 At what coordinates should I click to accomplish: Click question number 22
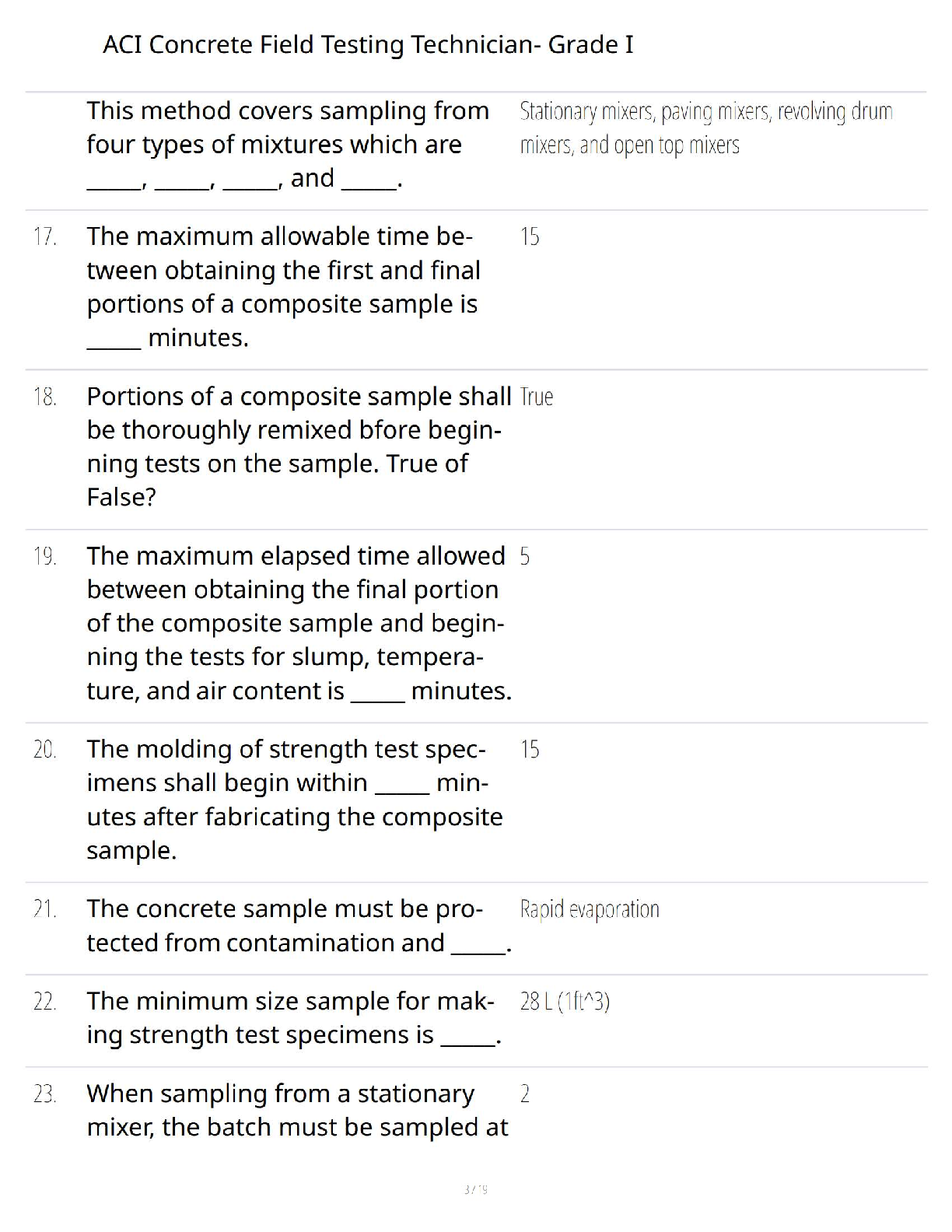45,1002
